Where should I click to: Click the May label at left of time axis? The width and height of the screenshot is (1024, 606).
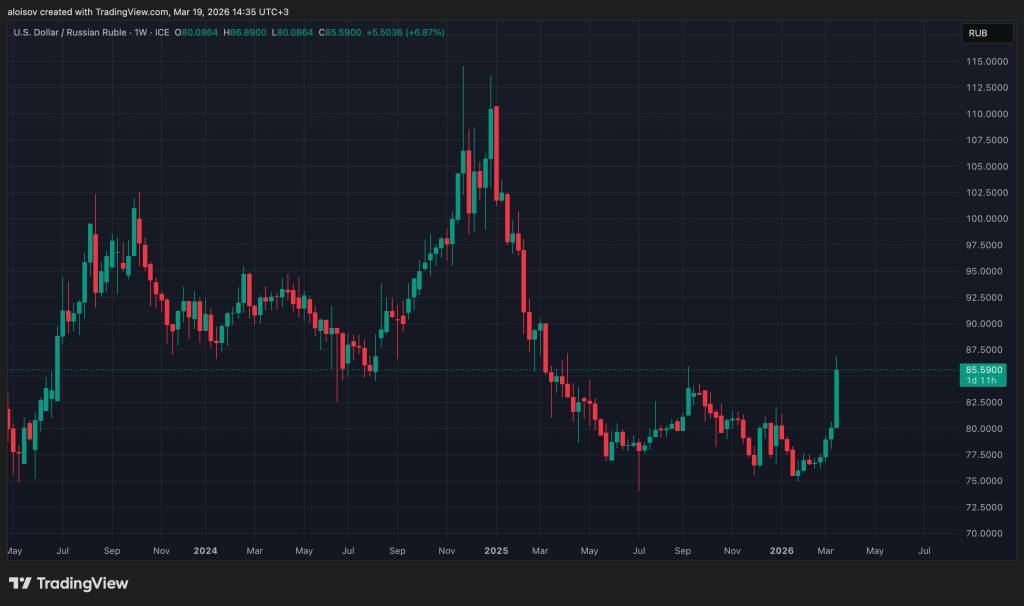(x=14, y=551)
